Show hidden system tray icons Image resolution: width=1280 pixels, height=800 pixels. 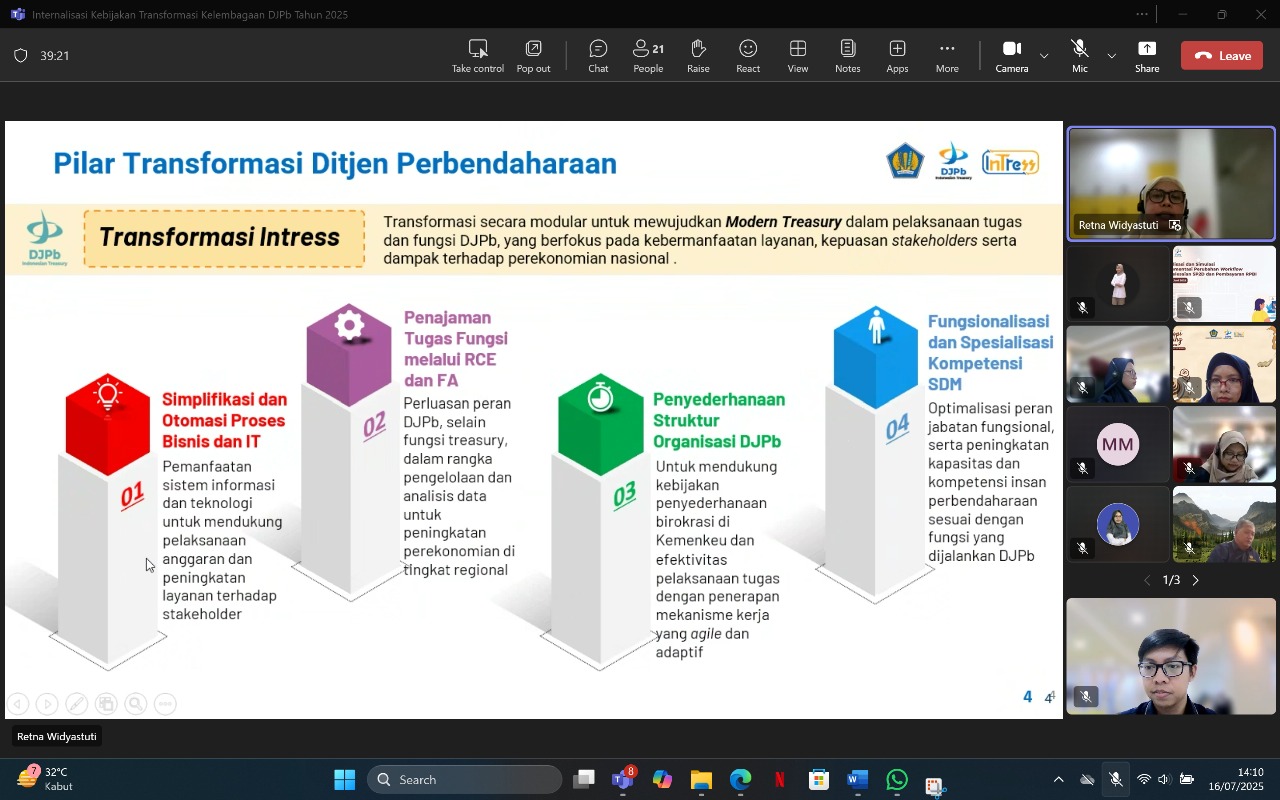[x=1058, y=779]
